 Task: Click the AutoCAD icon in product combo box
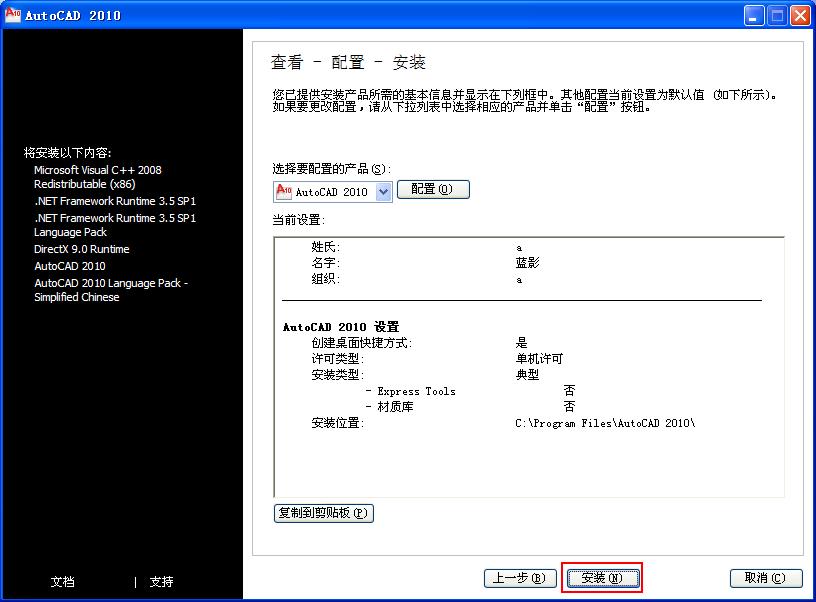[x=284, y=191]
